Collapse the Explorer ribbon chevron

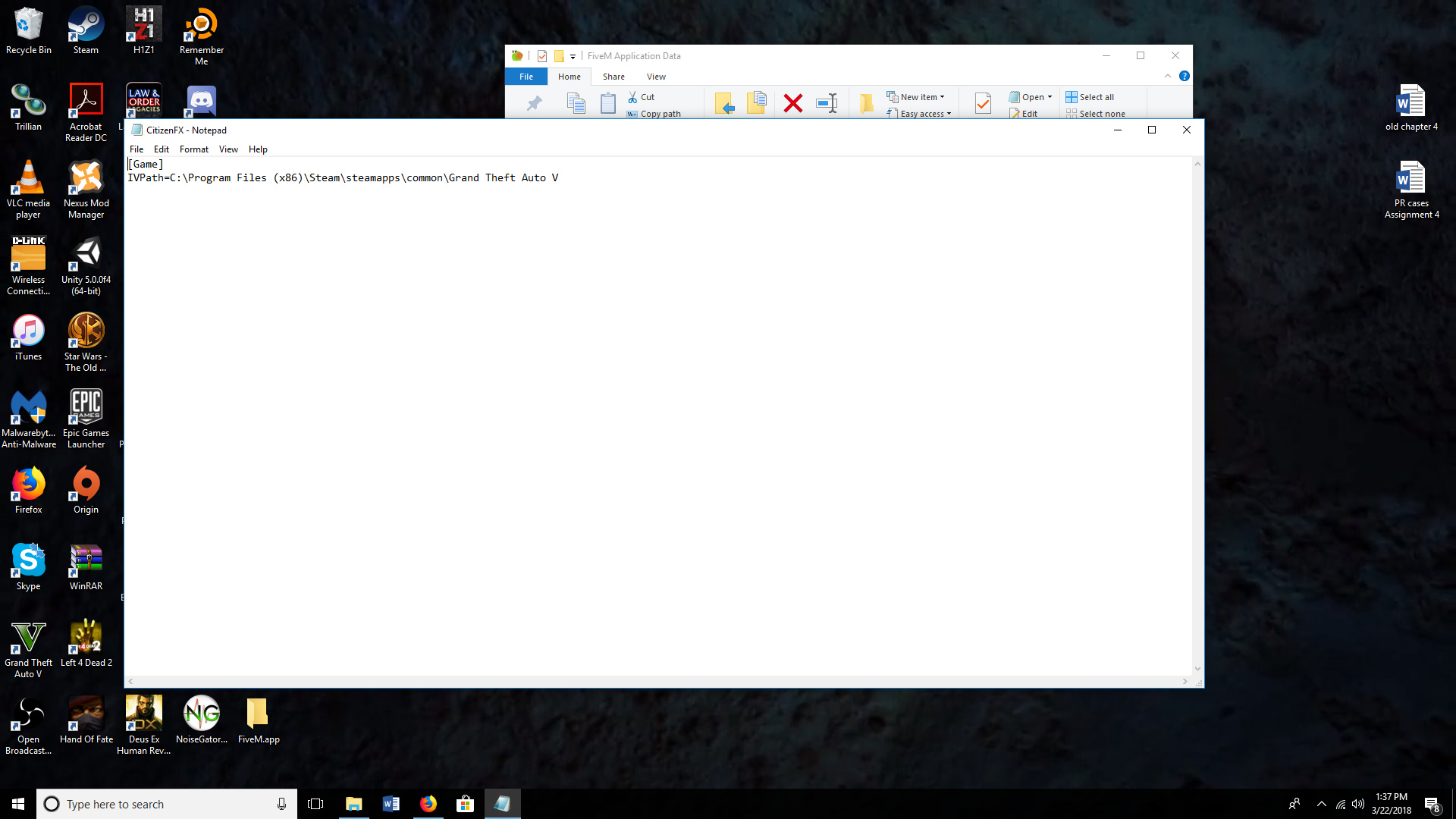pyautogui.click(x=1168, y=76)
